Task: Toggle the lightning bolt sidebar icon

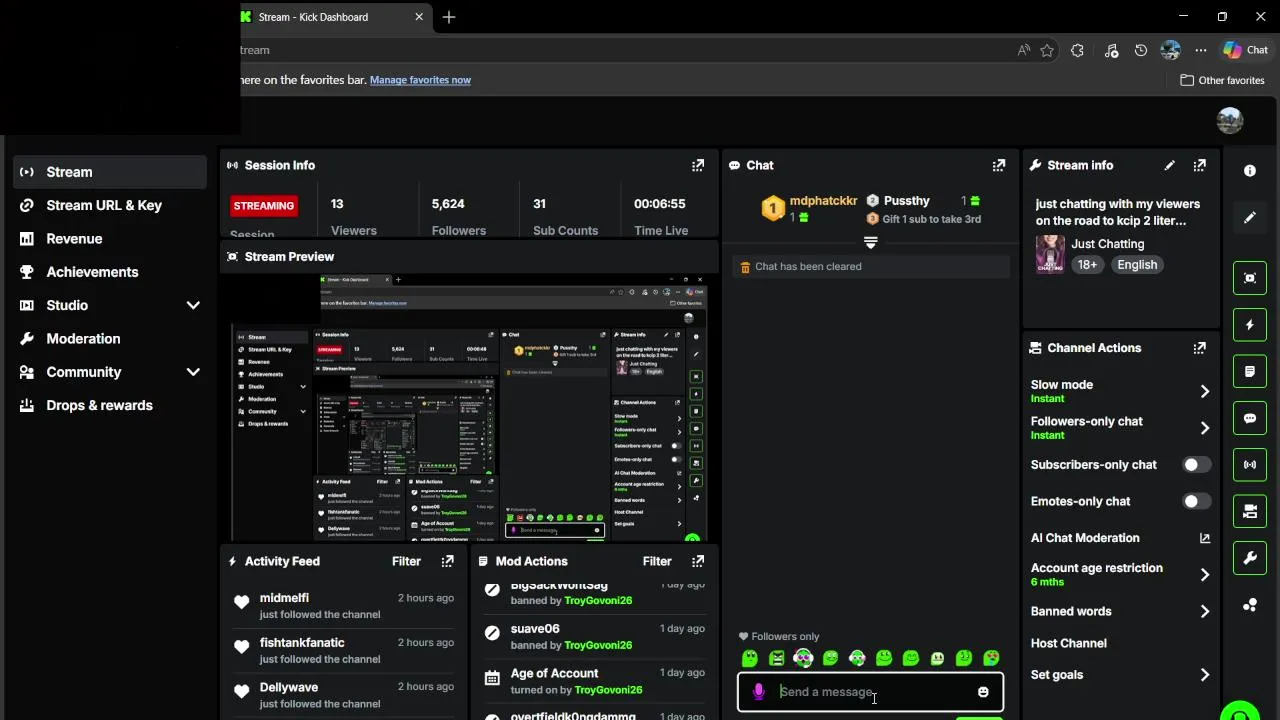Action: 1250,325
